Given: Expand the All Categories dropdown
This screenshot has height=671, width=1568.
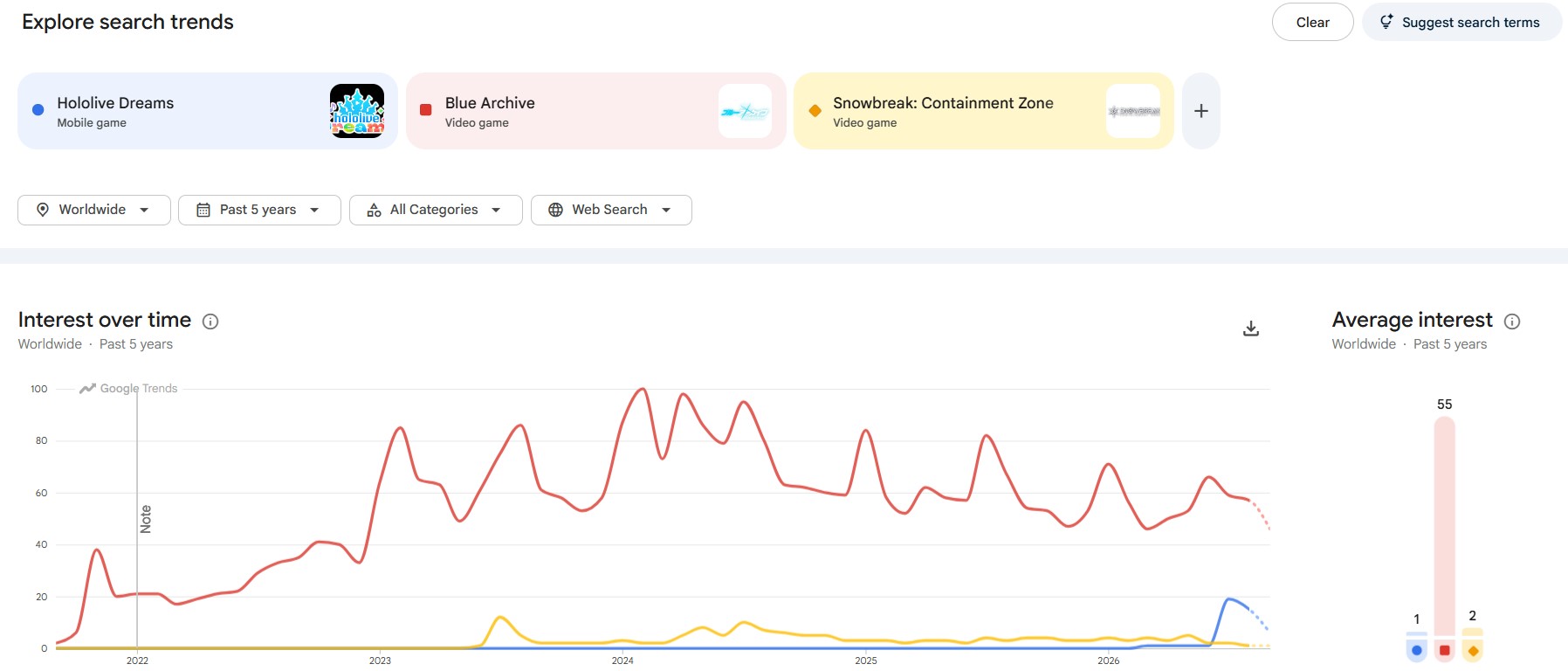Looking at the screenshot, I should tap(436, 210).
